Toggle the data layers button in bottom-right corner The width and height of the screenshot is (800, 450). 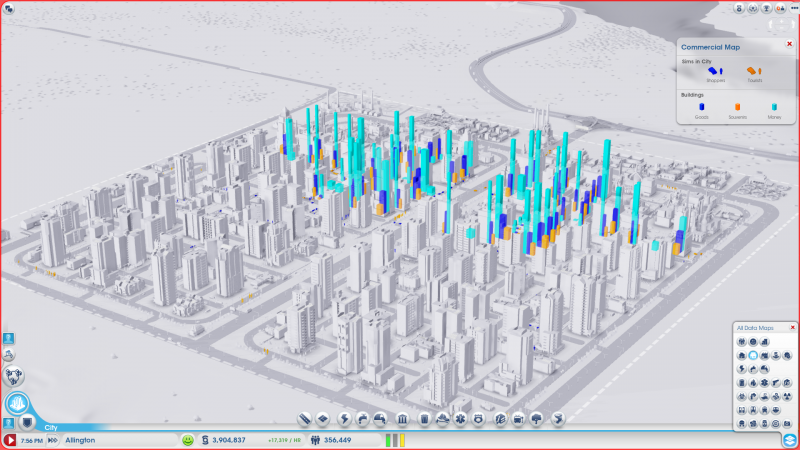tap(790, 440)
